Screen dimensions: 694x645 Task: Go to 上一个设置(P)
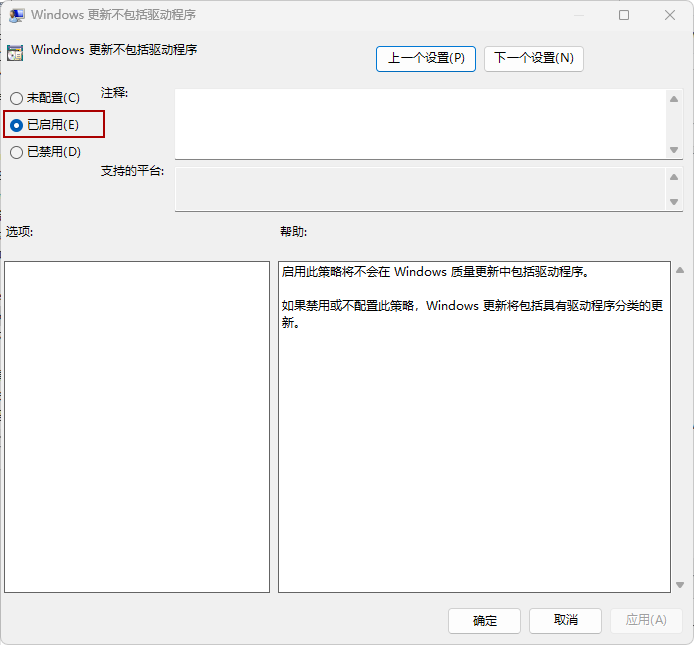426,58
